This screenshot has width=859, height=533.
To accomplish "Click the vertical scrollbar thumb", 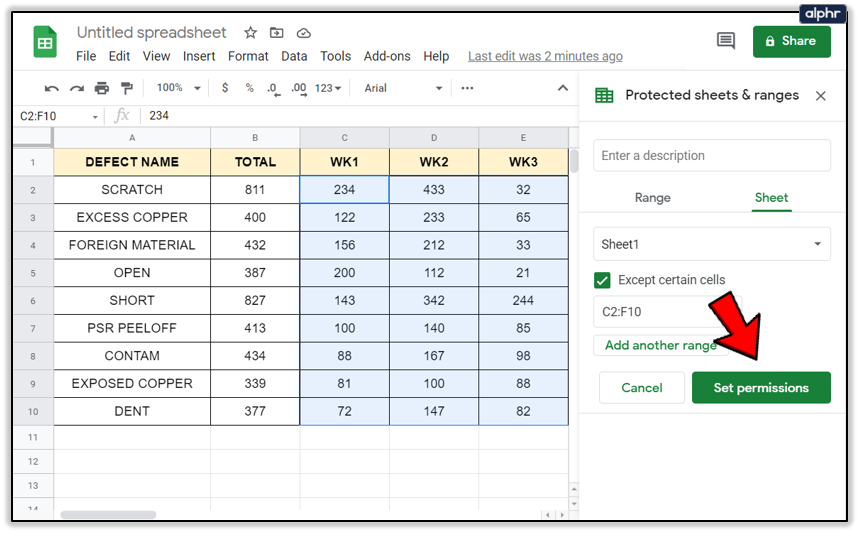I will [574, 161].
